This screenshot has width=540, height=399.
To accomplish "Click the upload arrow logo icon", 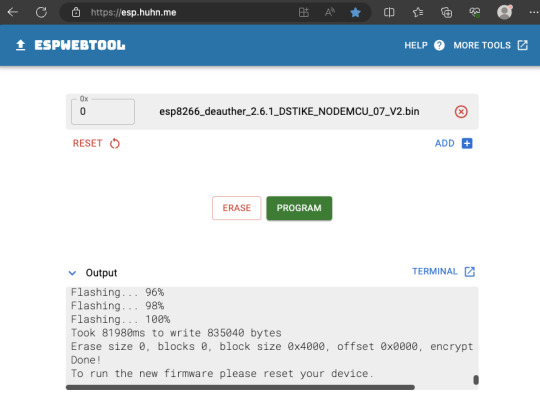I will [21, 45].
